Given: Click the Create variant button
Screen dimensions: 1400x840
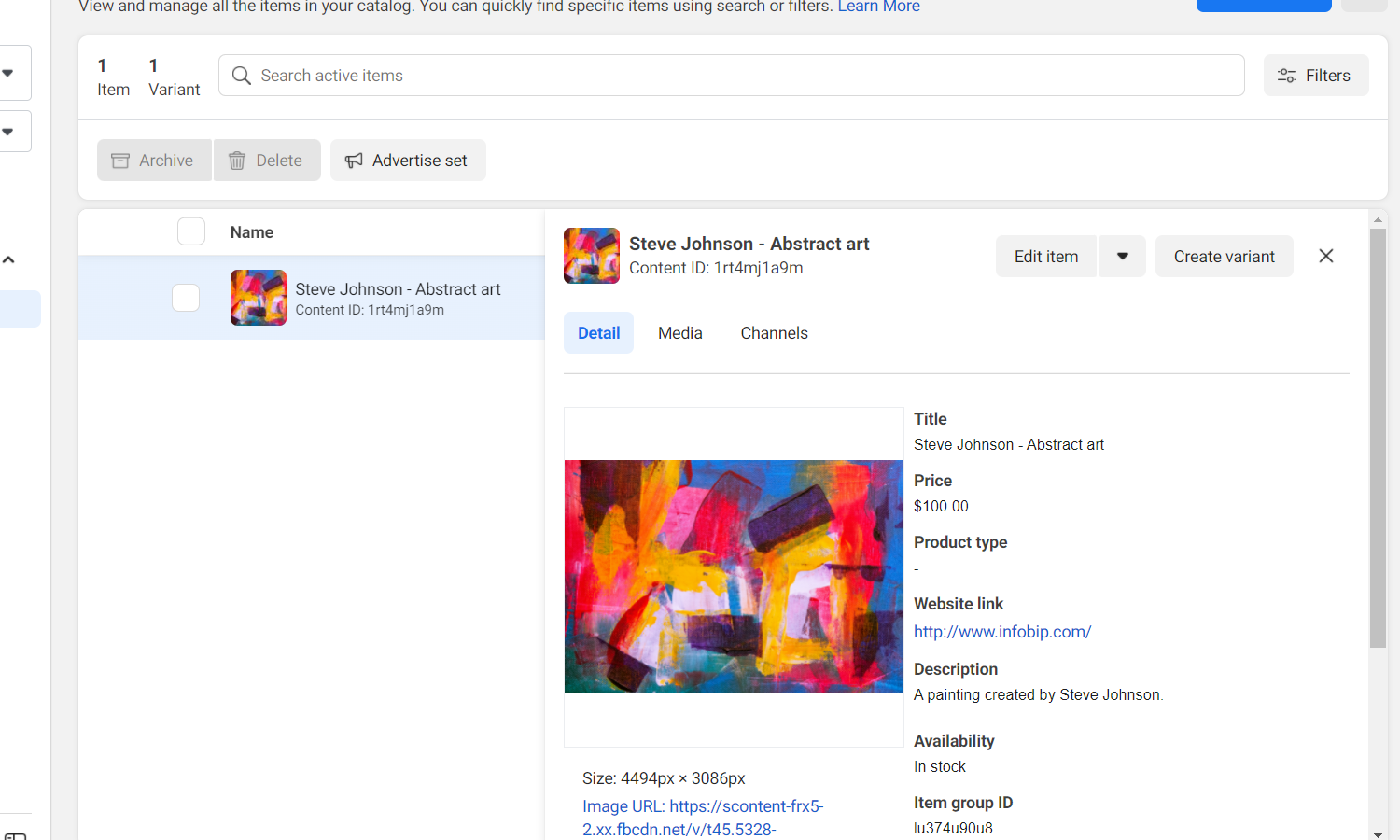Looking at the screenshot, I should pos(1224,257).
